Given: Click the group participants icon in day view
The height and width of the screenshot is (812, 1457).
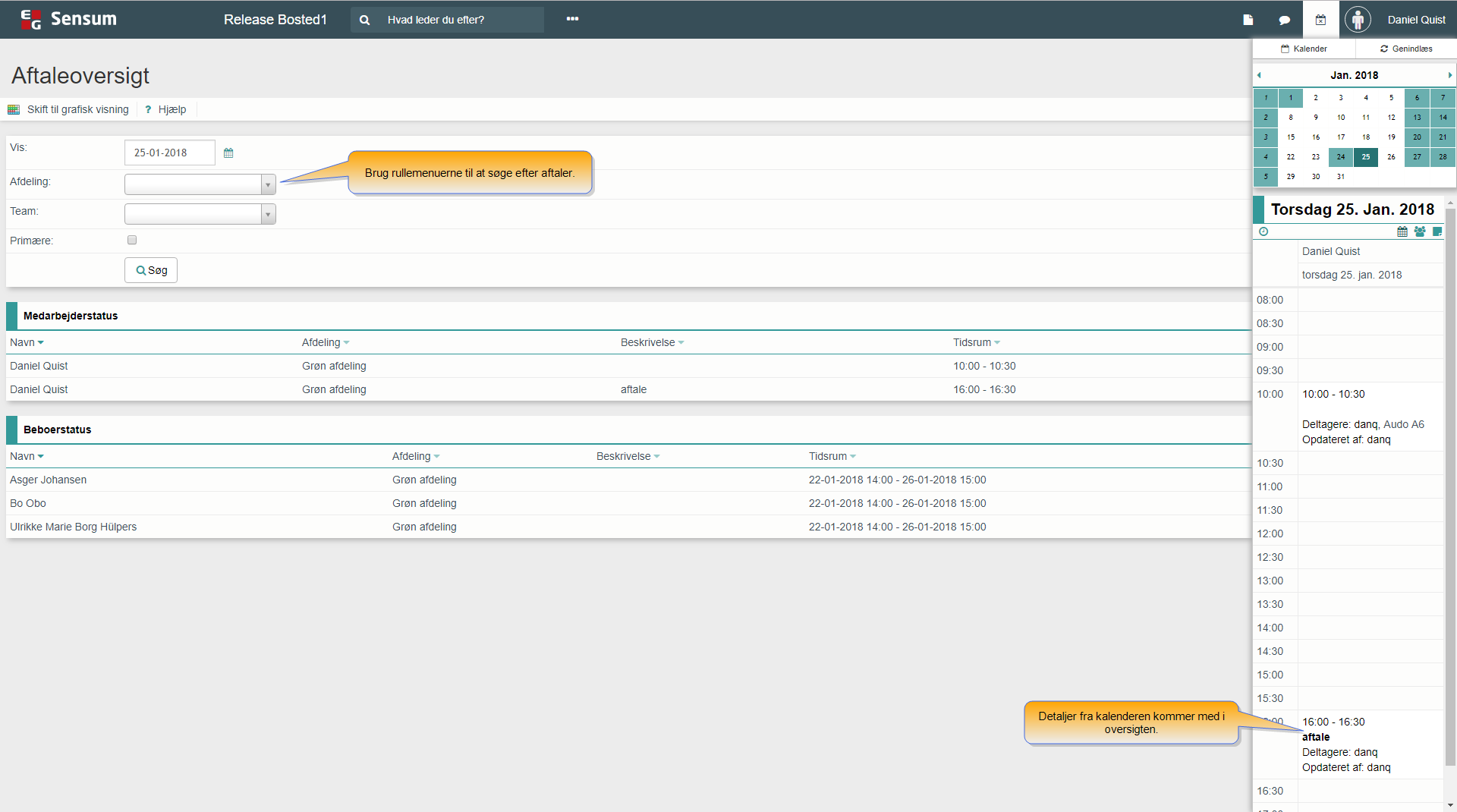Looking at the screenshot, I should pyautogui.click(x=1420, y=231).
